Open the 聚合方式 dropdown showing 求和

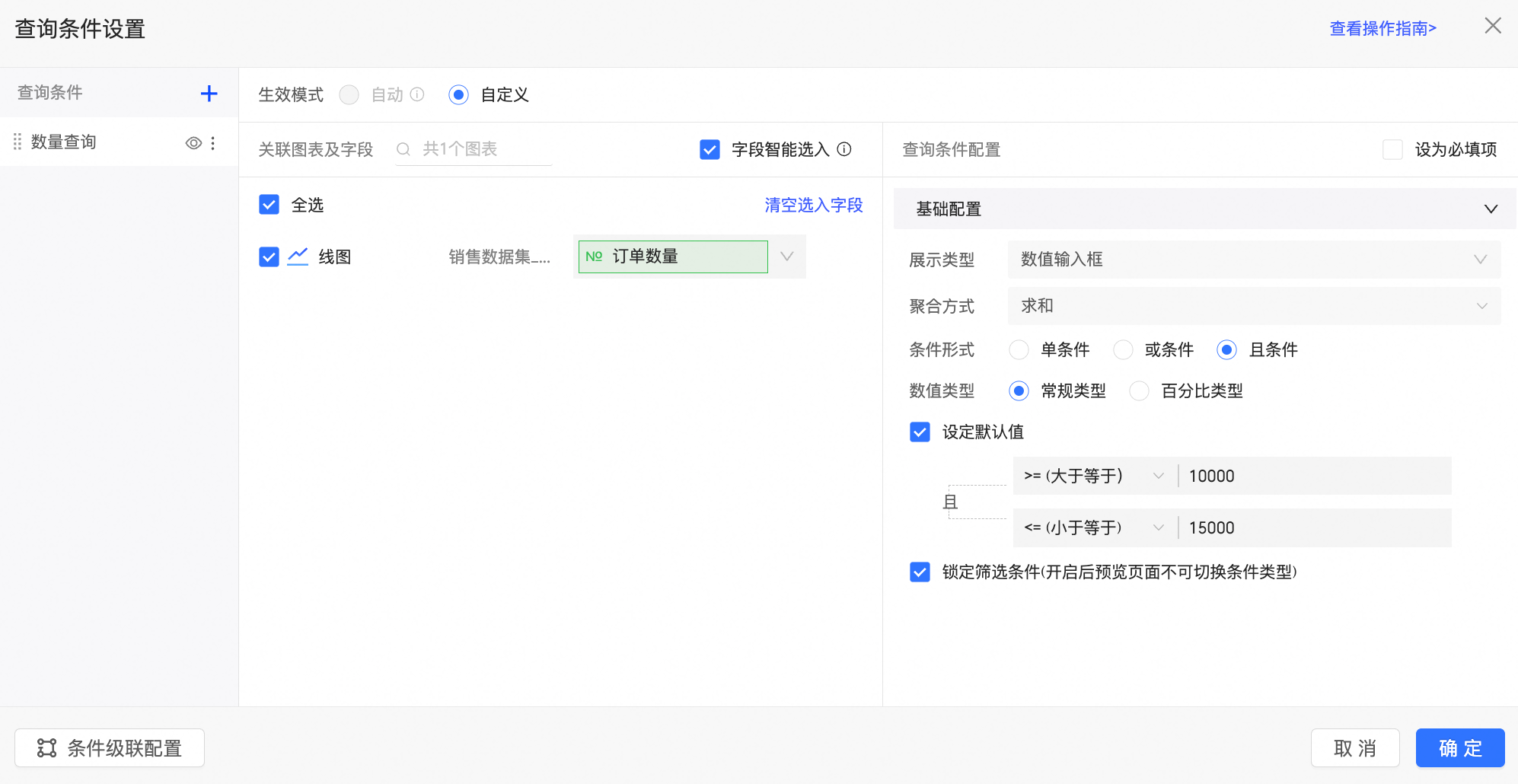(x=1253, y=306)
